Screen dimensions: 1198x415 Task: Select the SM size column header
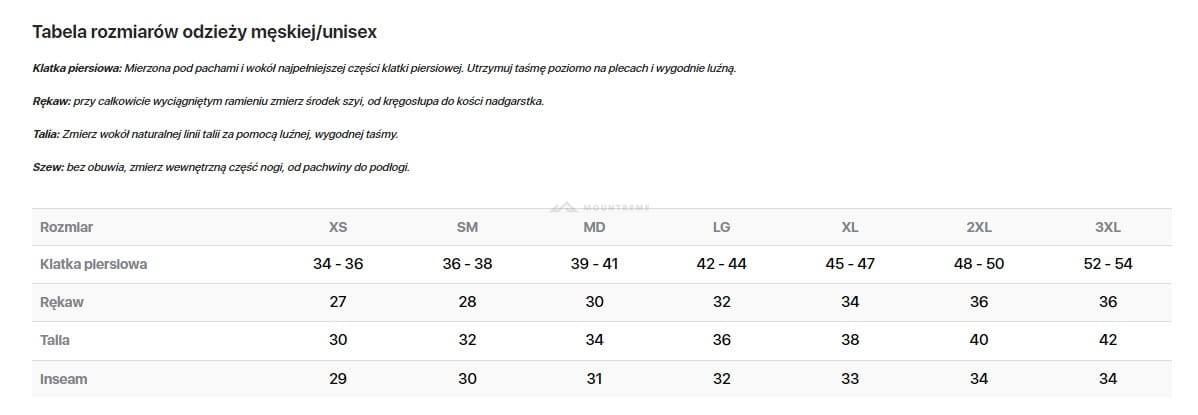click(x=467, y=227)
